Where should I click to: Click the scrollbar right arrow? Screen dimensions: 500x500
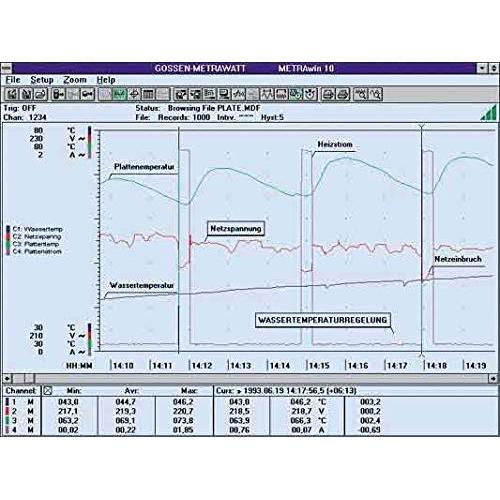coord(493,378)
